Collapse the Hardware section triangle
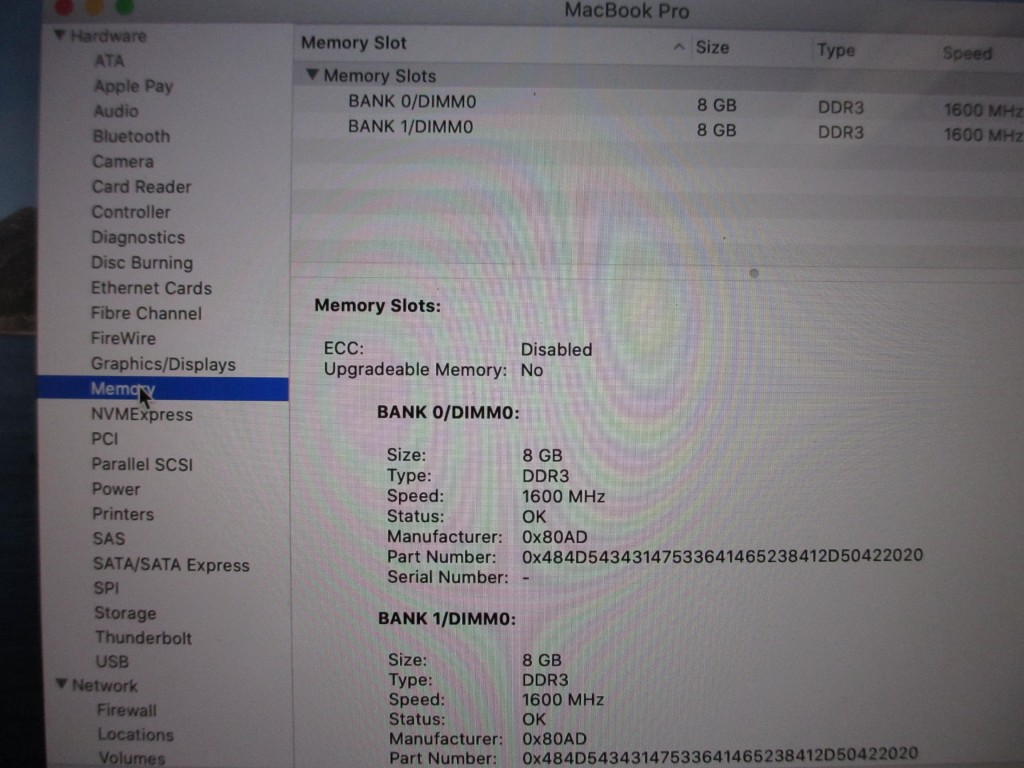Screen dimensions: 1024x768 [60, 36]
